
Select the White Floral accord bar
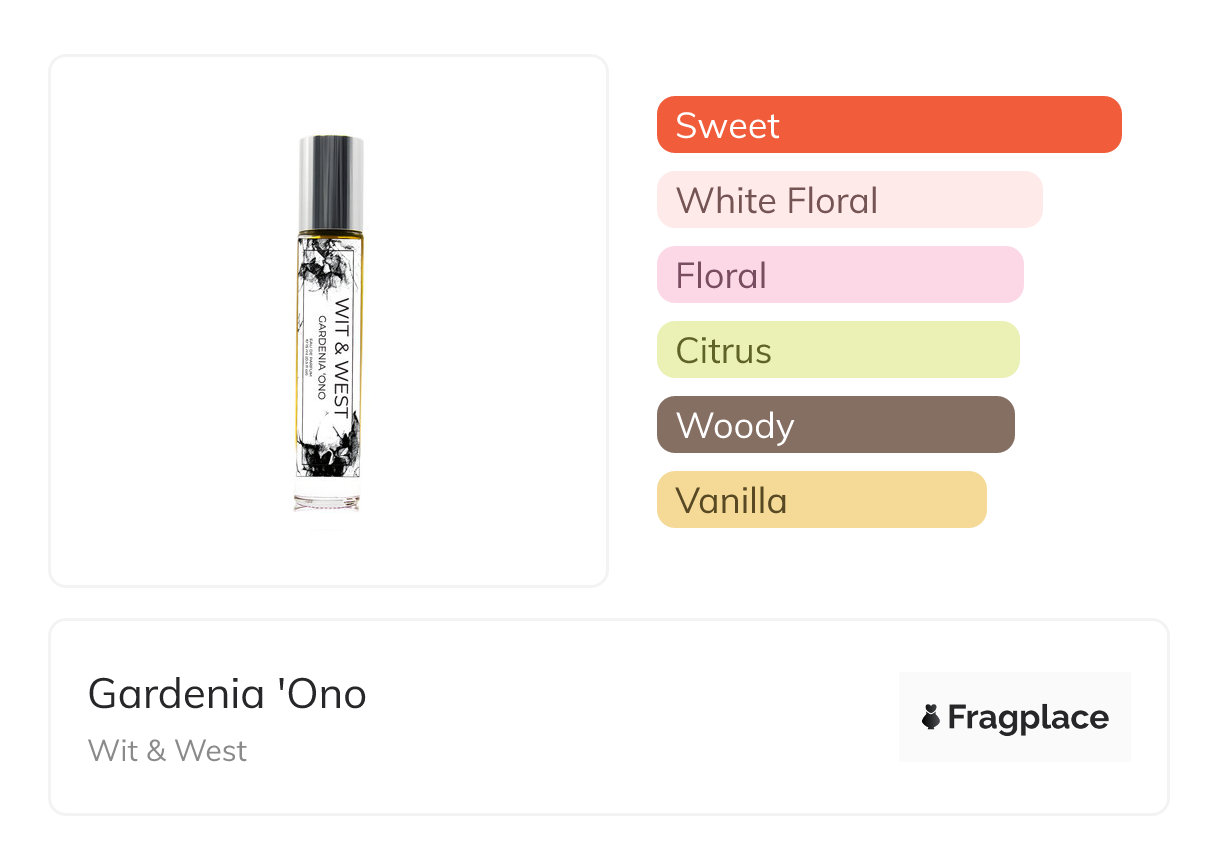[x=849, y=200]
